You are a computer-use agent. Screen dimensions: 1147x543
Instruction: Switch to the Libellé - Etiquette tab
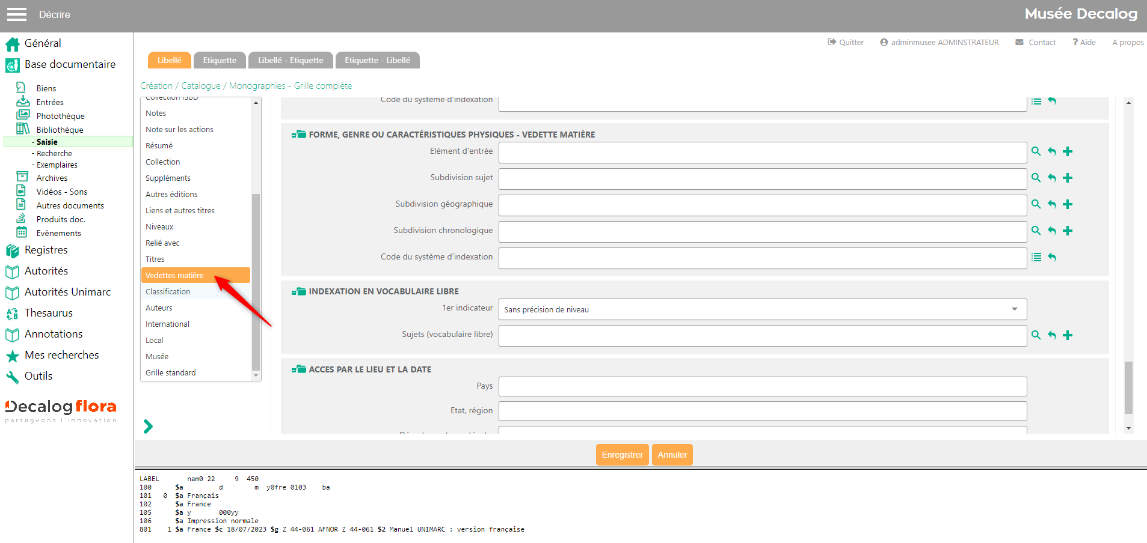pos(289,60)
